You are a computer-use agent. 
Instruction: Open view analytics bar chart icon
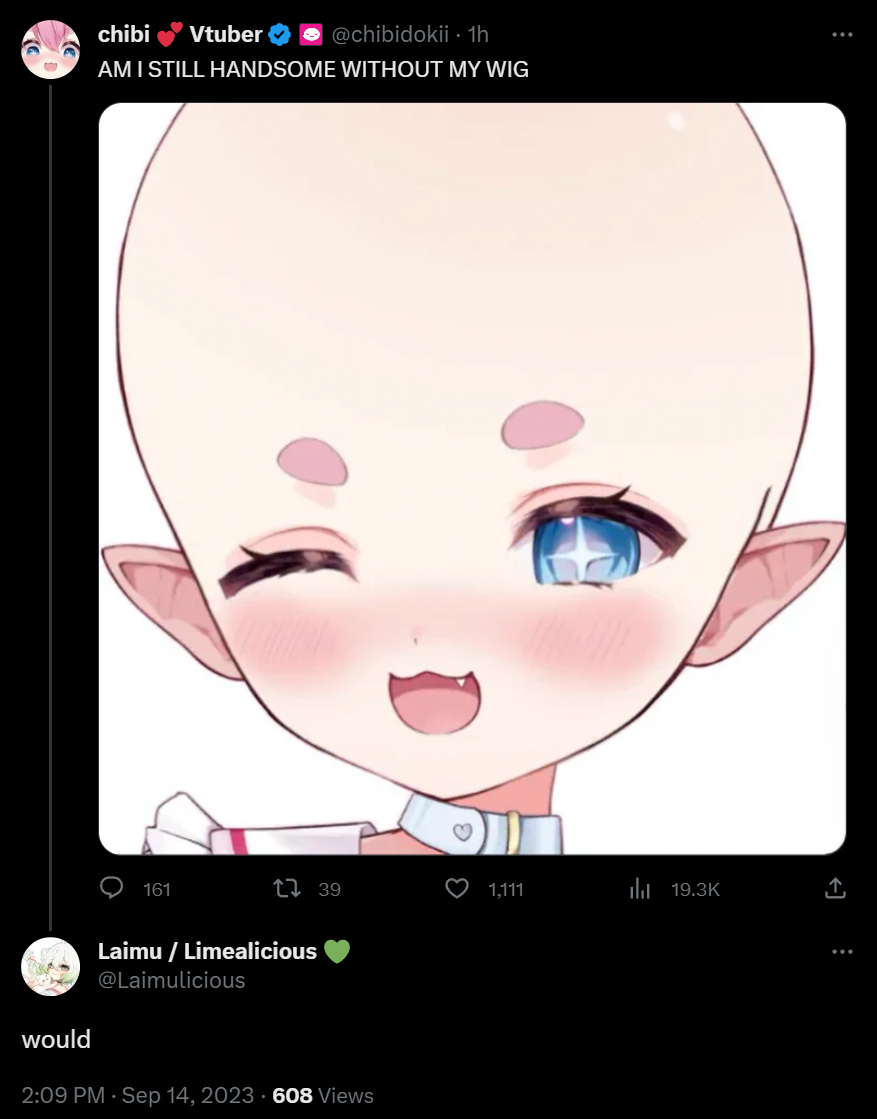(640, 888)
